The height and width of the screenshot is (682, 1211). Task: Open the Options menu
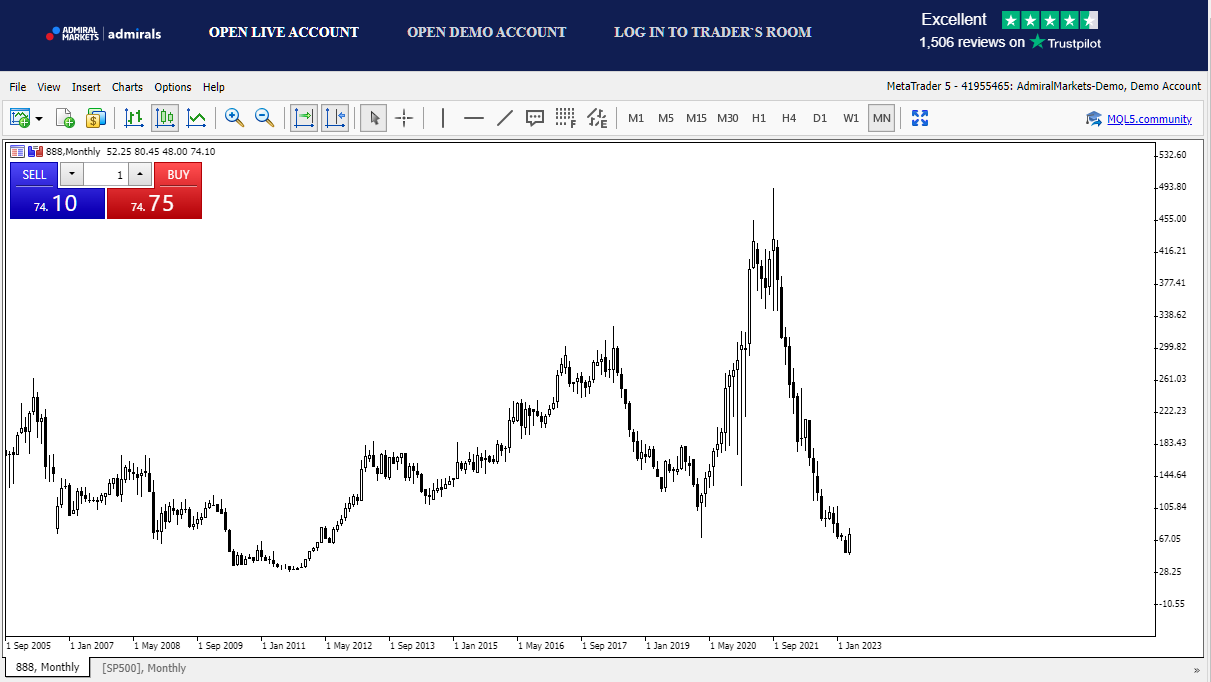click(x=173, y=87)
